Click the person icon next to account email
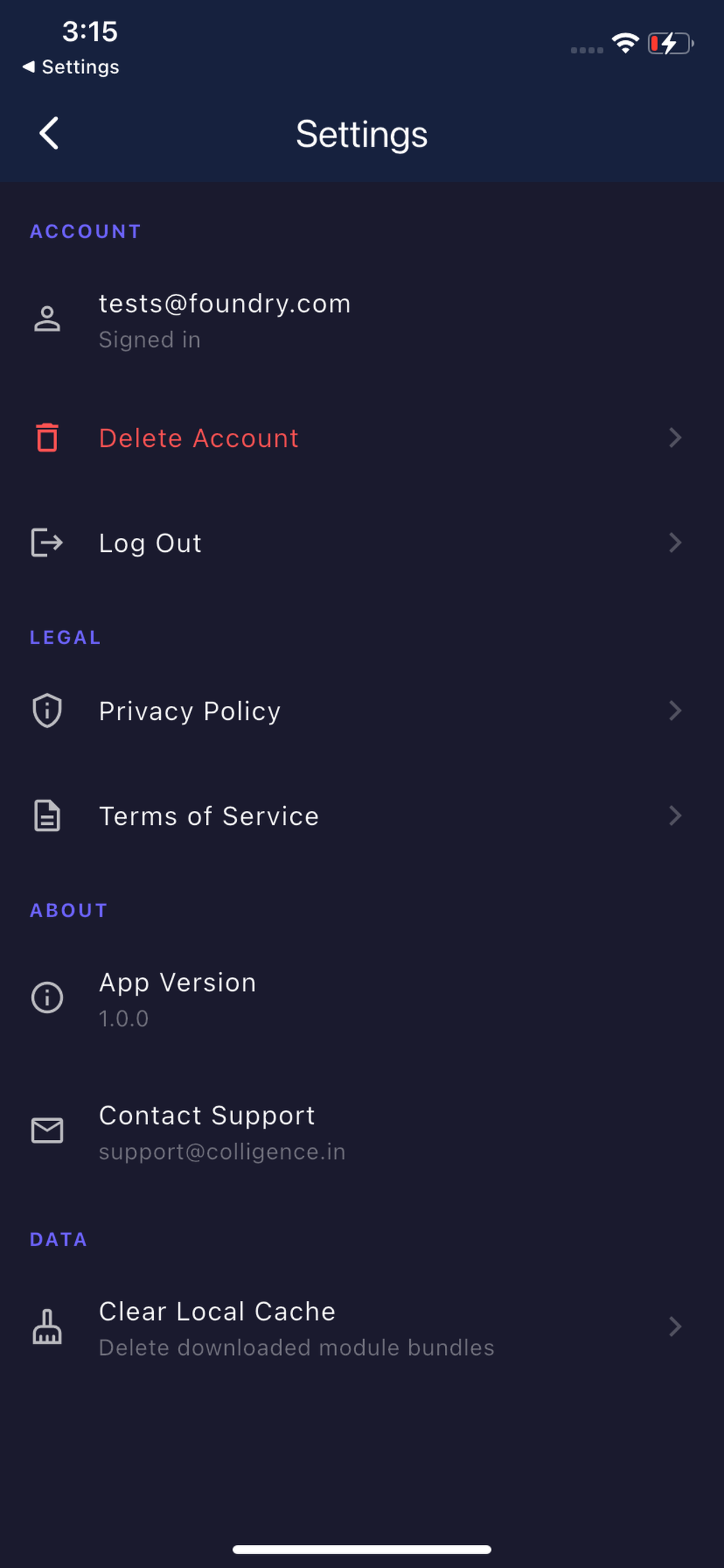Image resolution: width=724 pixels, height=1568 pixels. coord(47,319)
